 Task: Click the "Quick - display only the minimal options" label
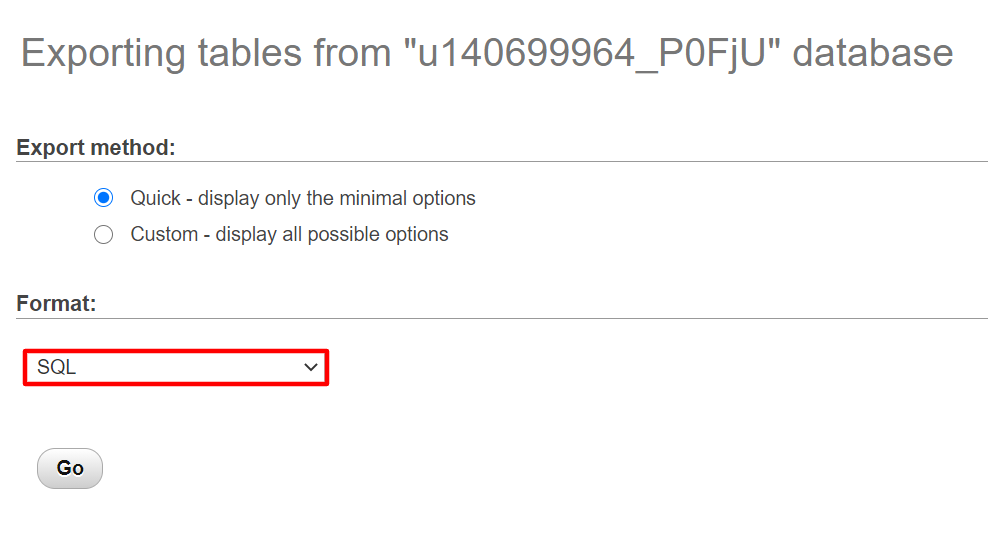coord(302,198)
